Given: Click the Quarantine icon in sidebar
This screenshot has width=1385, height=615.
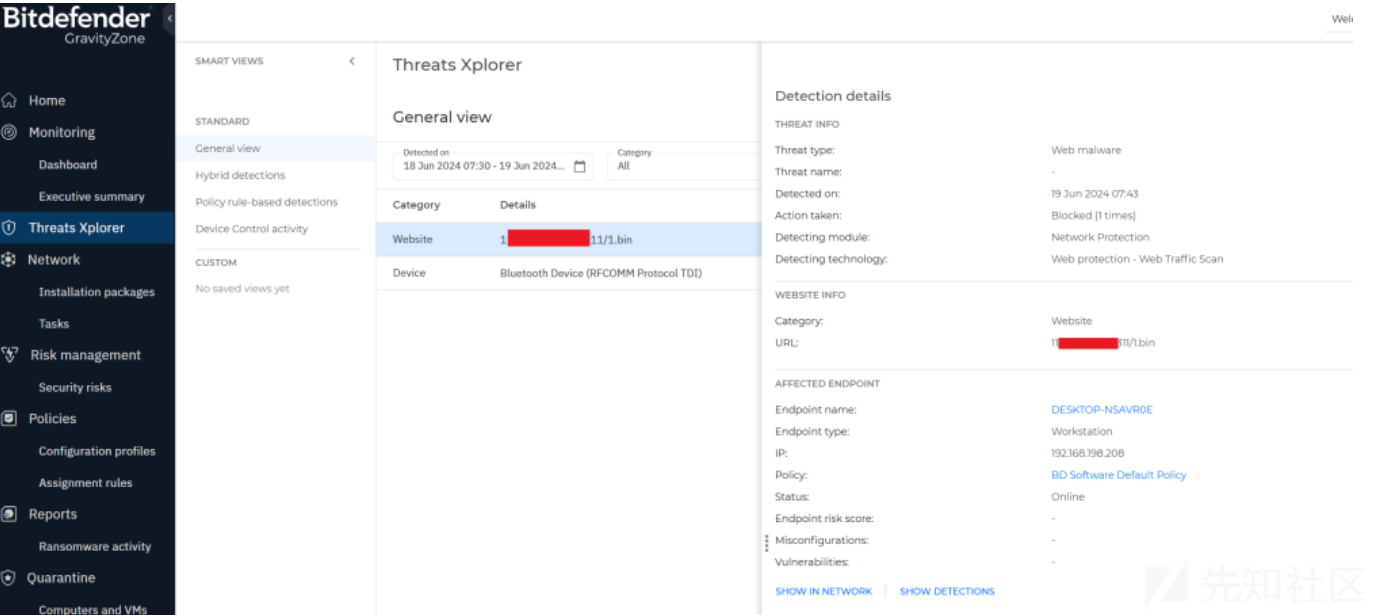Looking at the screenshot, I should pos(9,577).
